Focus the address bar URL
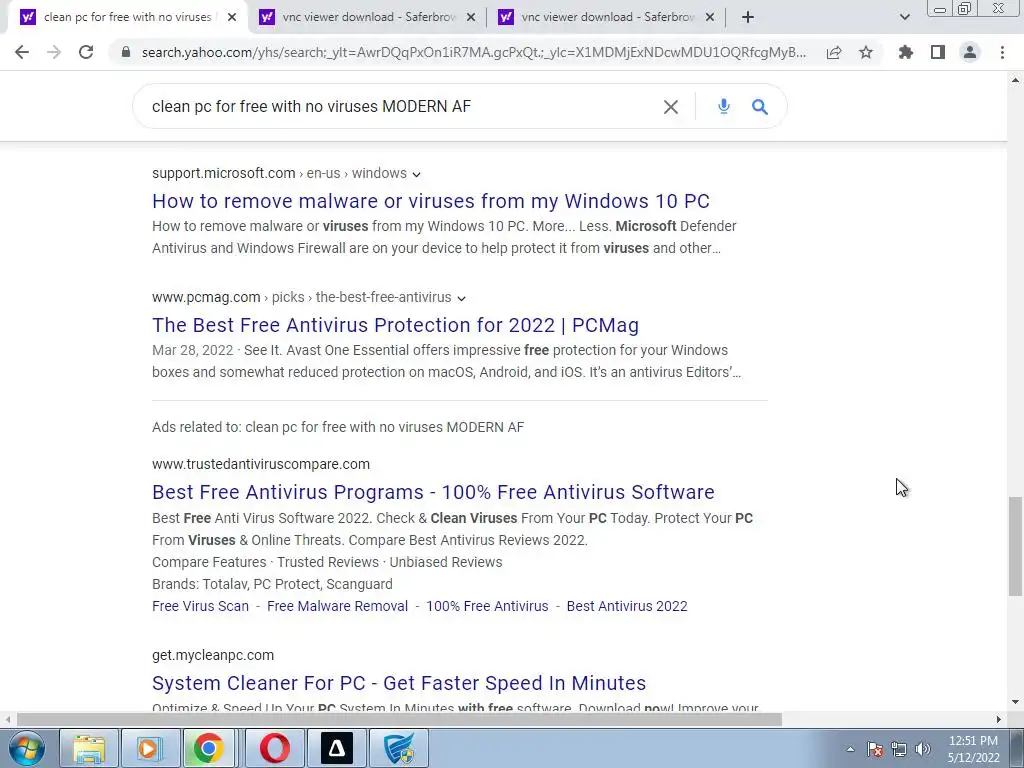1024x768 pixels. pyautogui.click(x=473, y=52)
